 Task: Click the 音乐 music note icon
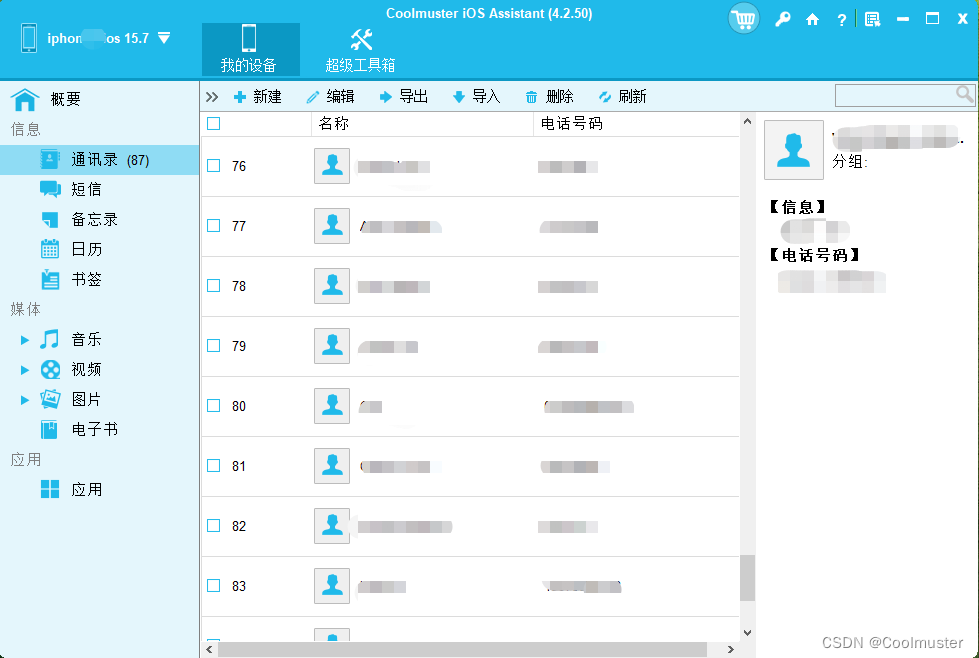tap(50, 339)
